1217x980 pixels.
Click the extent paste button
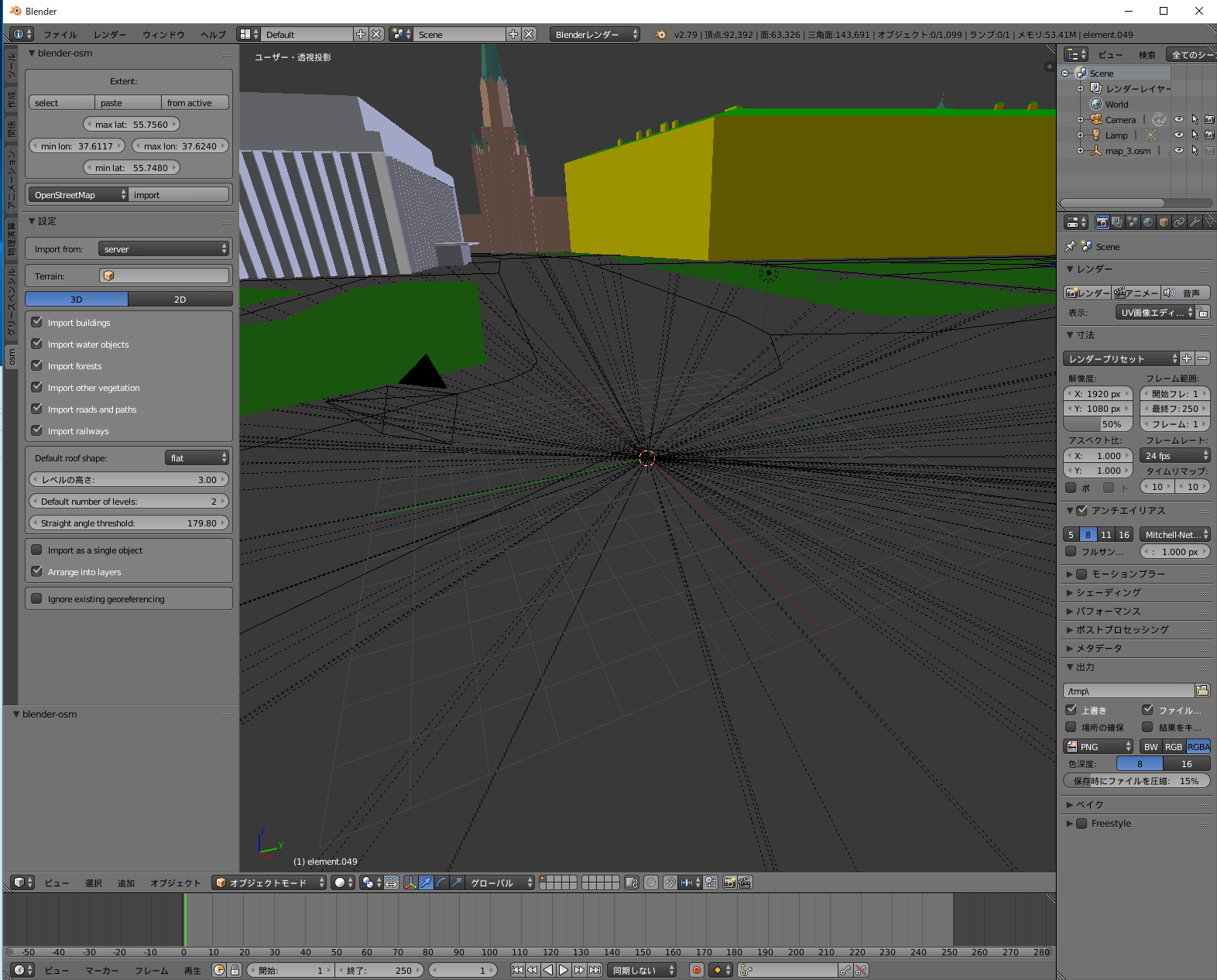(x=129, y=102)
